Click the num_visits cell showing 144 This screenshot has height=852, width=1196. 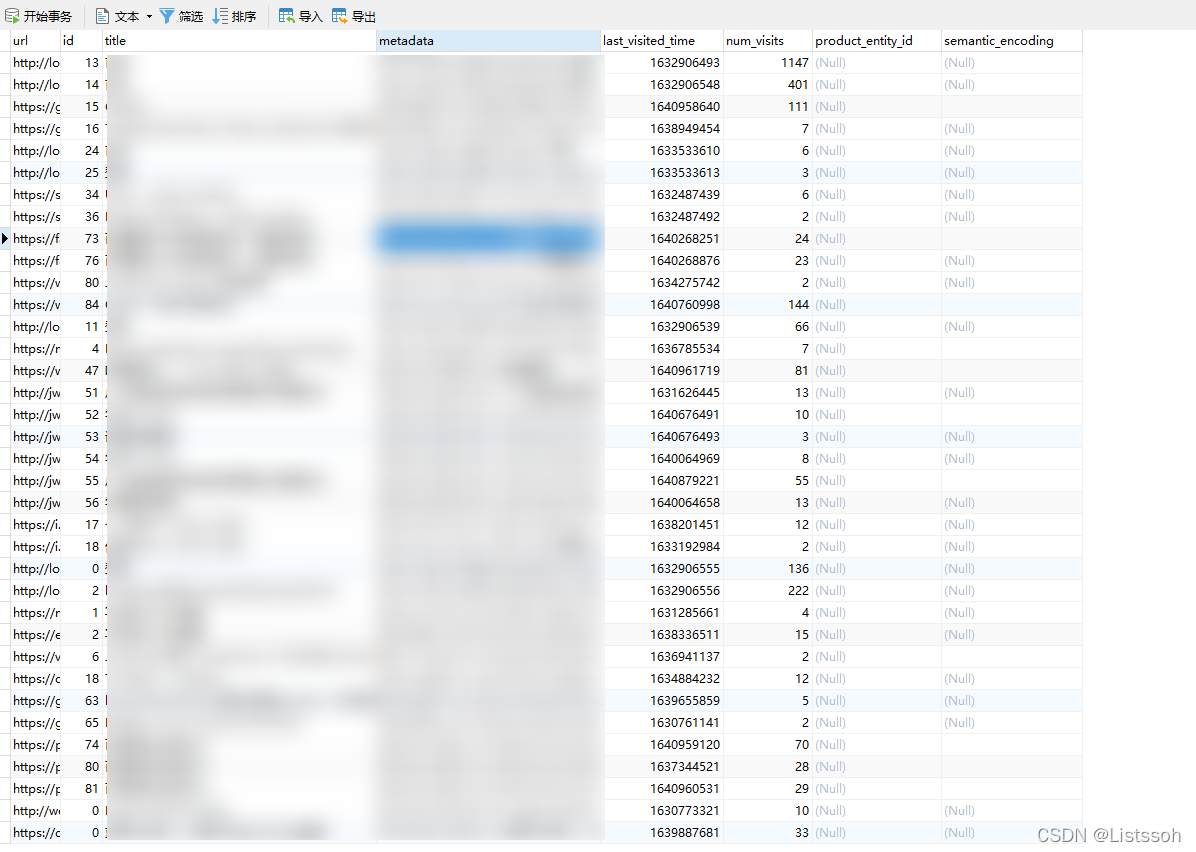point(767,305)
